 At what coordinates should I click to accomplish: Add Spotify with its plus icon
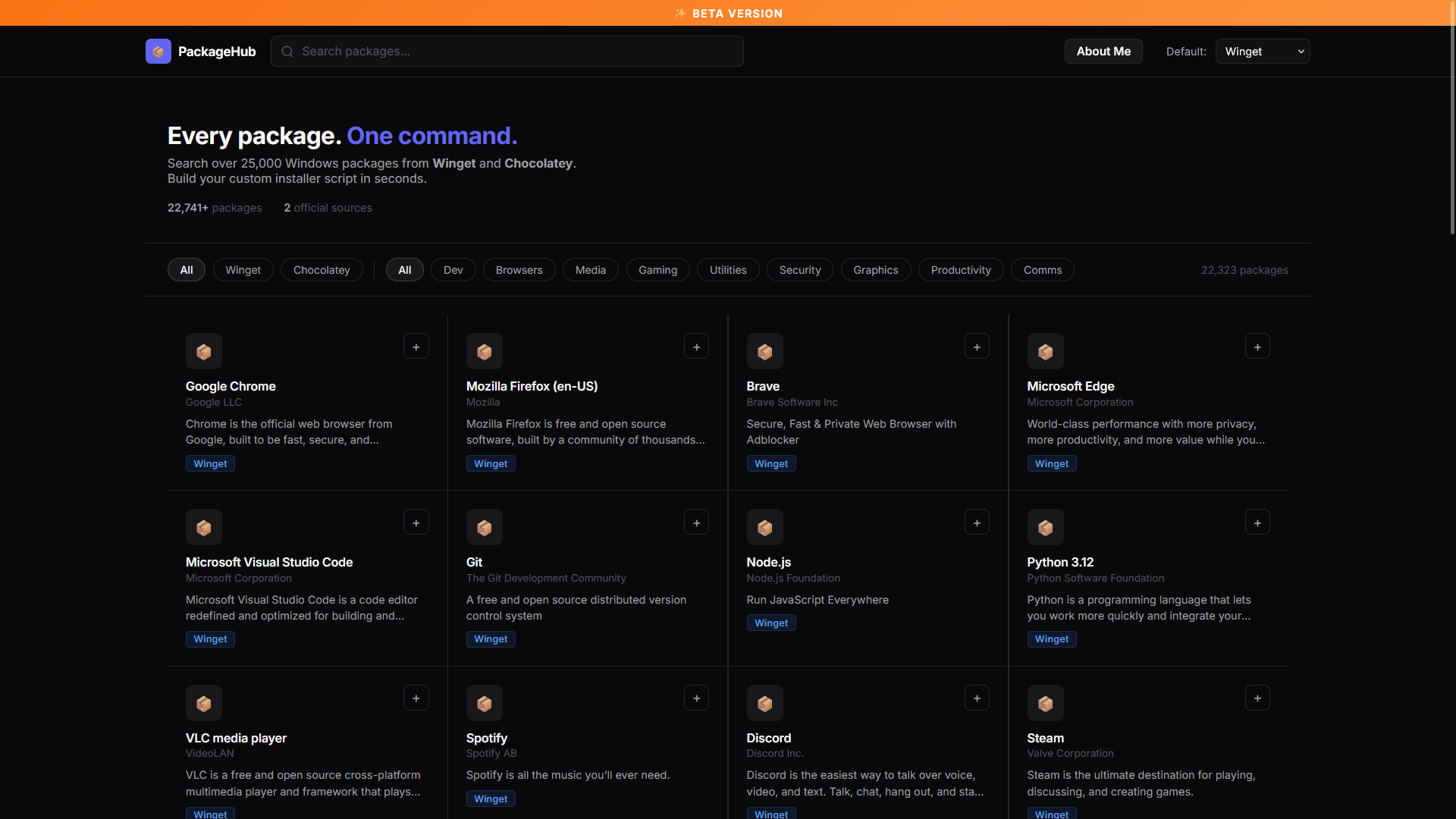click(697, 698)
